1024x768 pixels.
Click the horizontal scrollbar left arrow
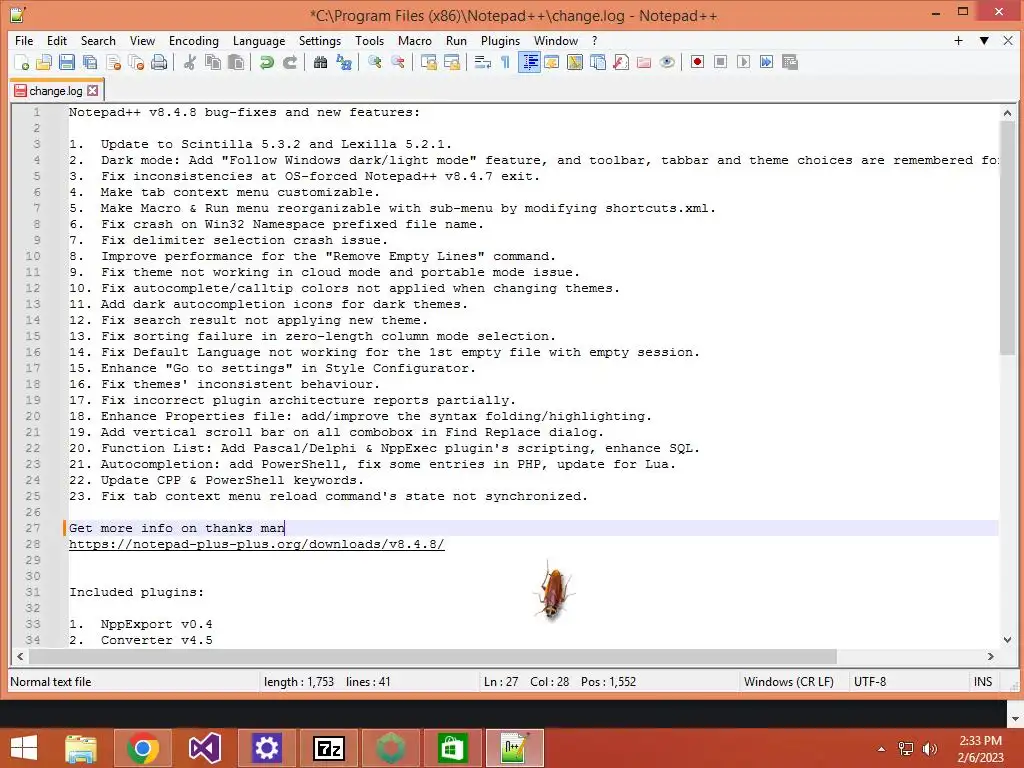[20, 656]
